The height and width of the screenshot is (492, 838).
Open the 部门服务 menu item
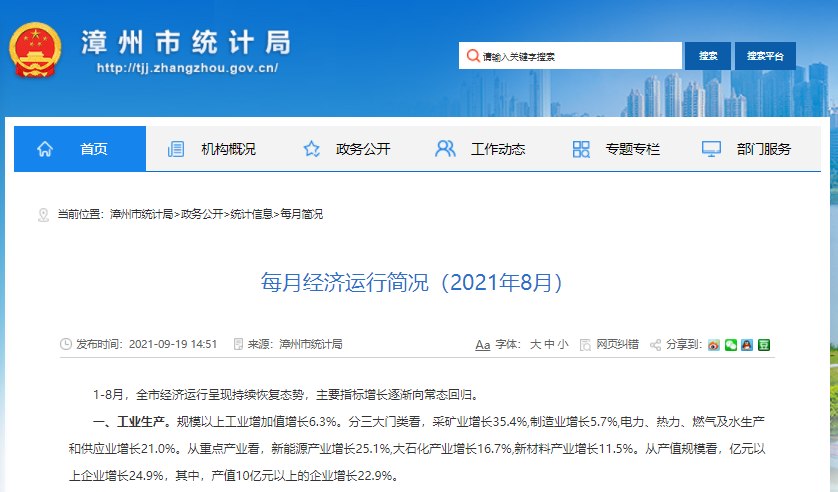[763, 149]
